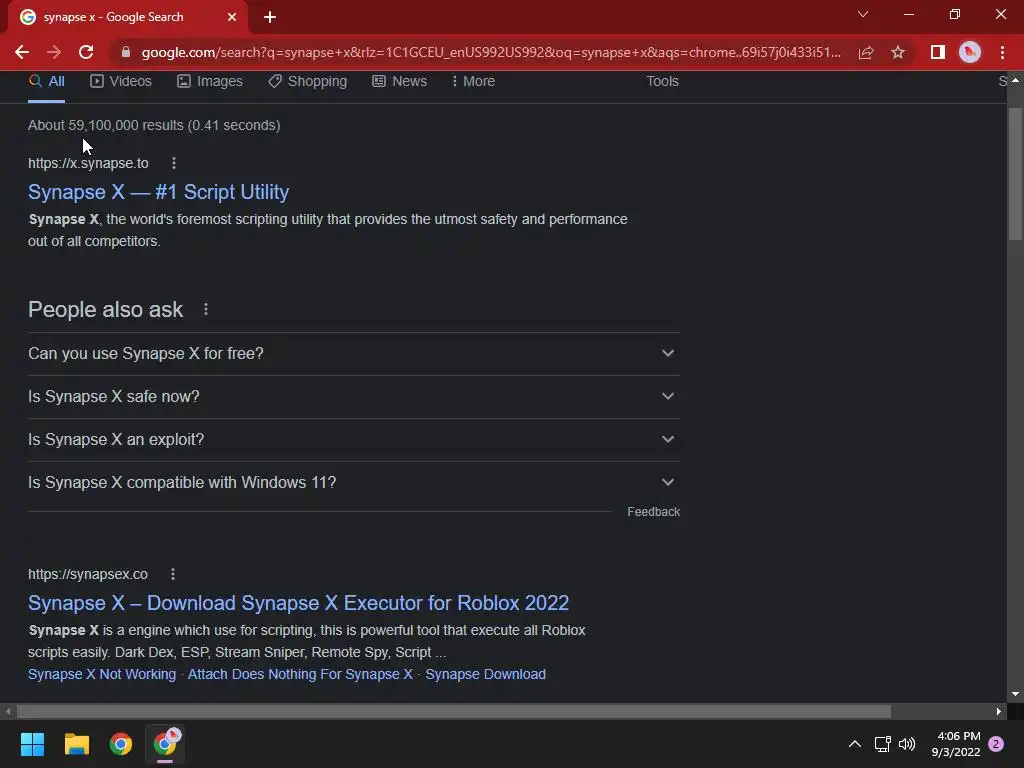Open options for synapsex.co result
The width and height of the screenshot is (1024, 768).
(x=172, y=574)
